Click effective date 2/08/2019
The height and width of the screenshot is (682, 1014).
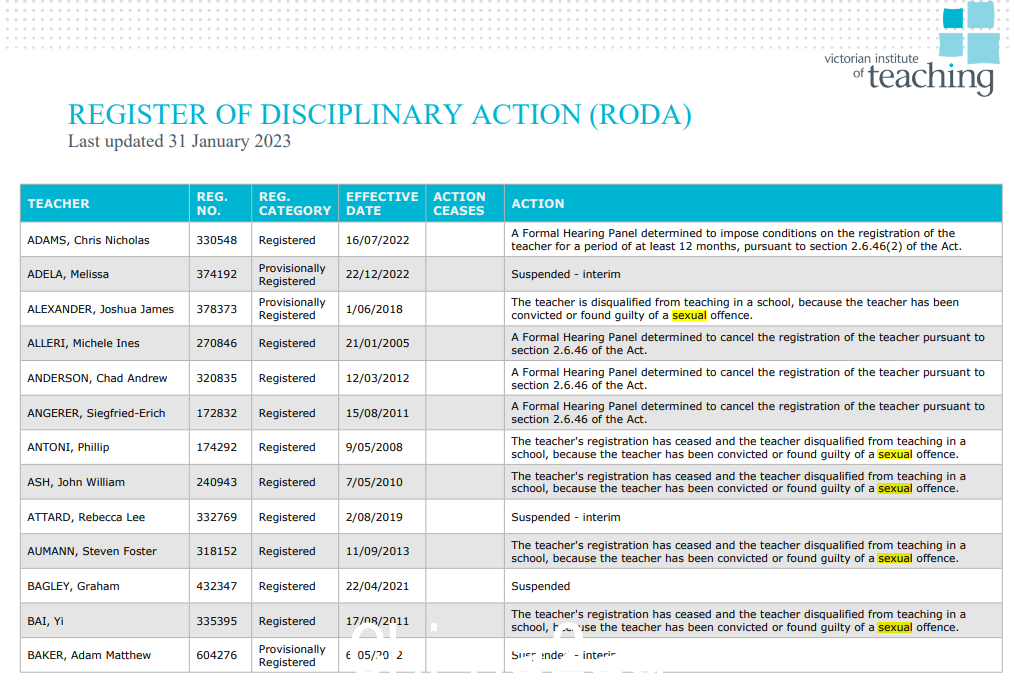tap(374, 517)
